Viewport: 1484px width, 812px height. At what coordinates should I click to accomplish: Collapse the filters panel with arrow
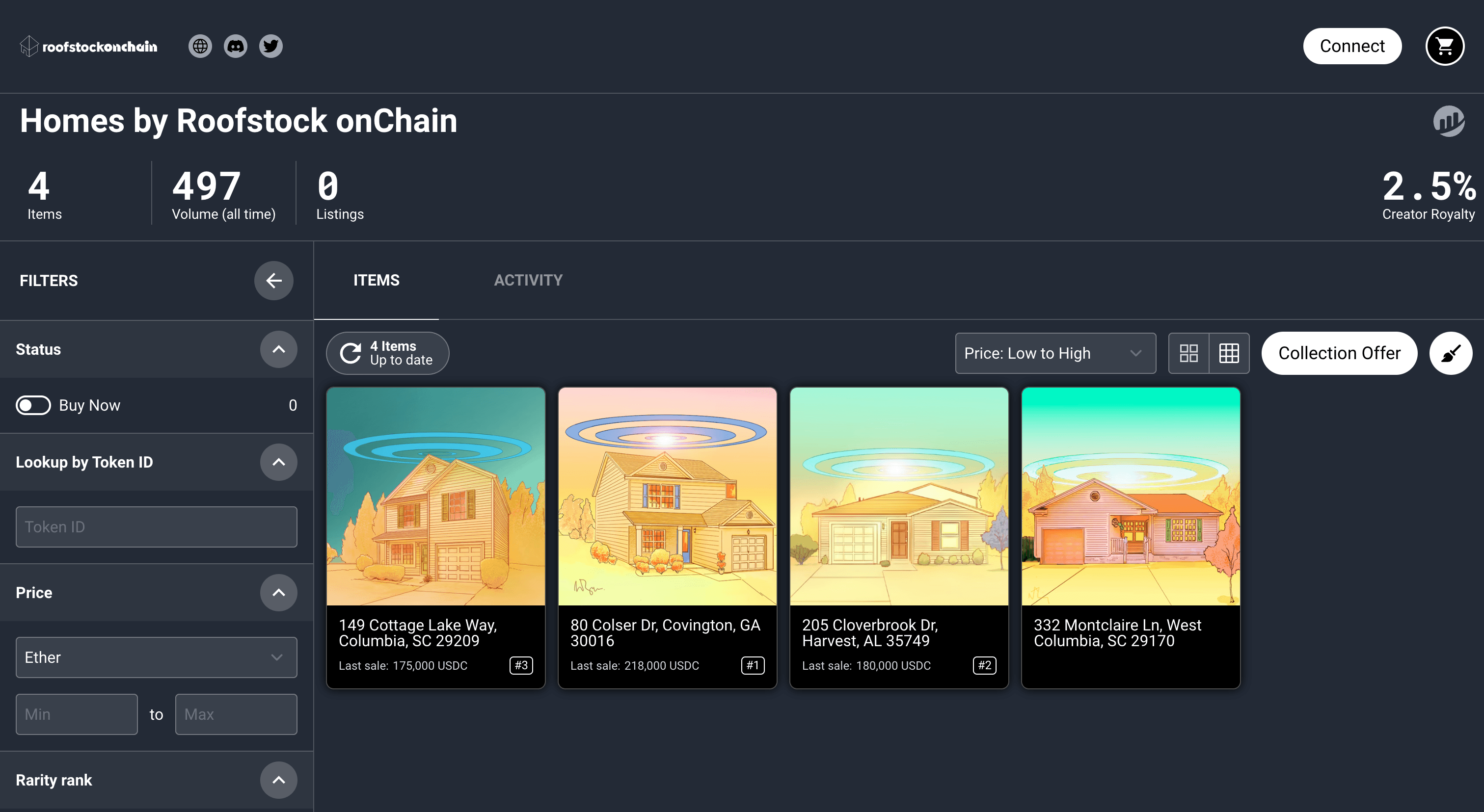[273, 281]
